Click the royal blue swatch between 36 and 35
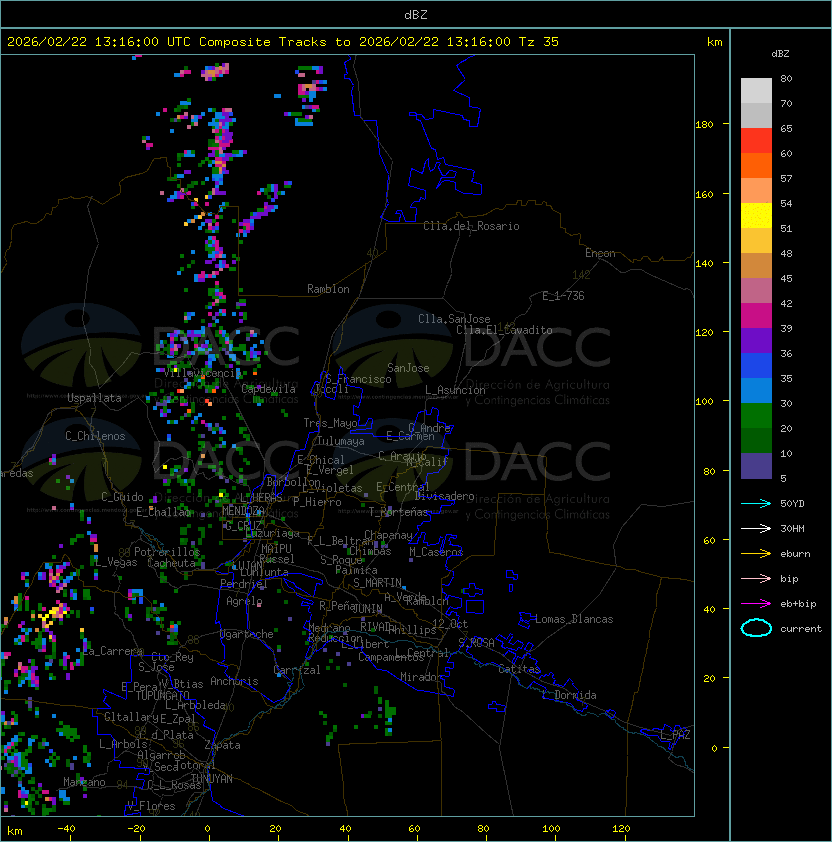 (x=756, y=366)
